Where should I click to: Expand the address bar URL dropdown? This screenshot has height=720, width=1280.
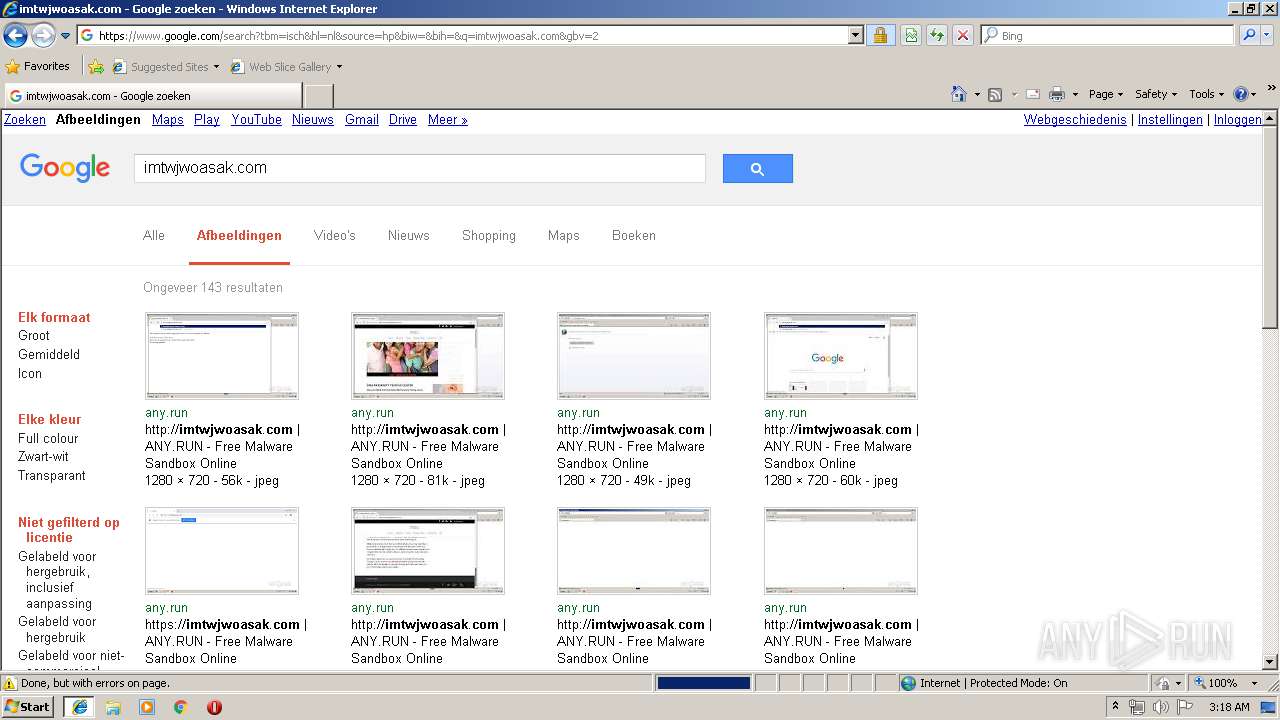855,36
